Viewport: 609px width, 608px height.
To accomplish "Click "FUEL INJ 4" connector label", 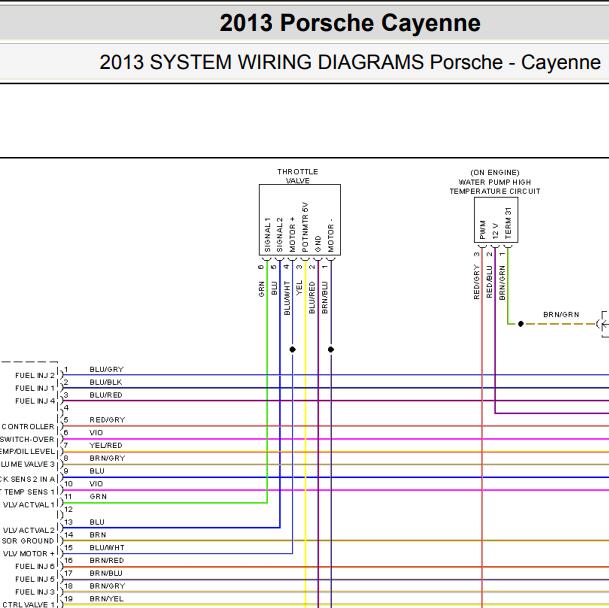I will click(x=35, y=401).
